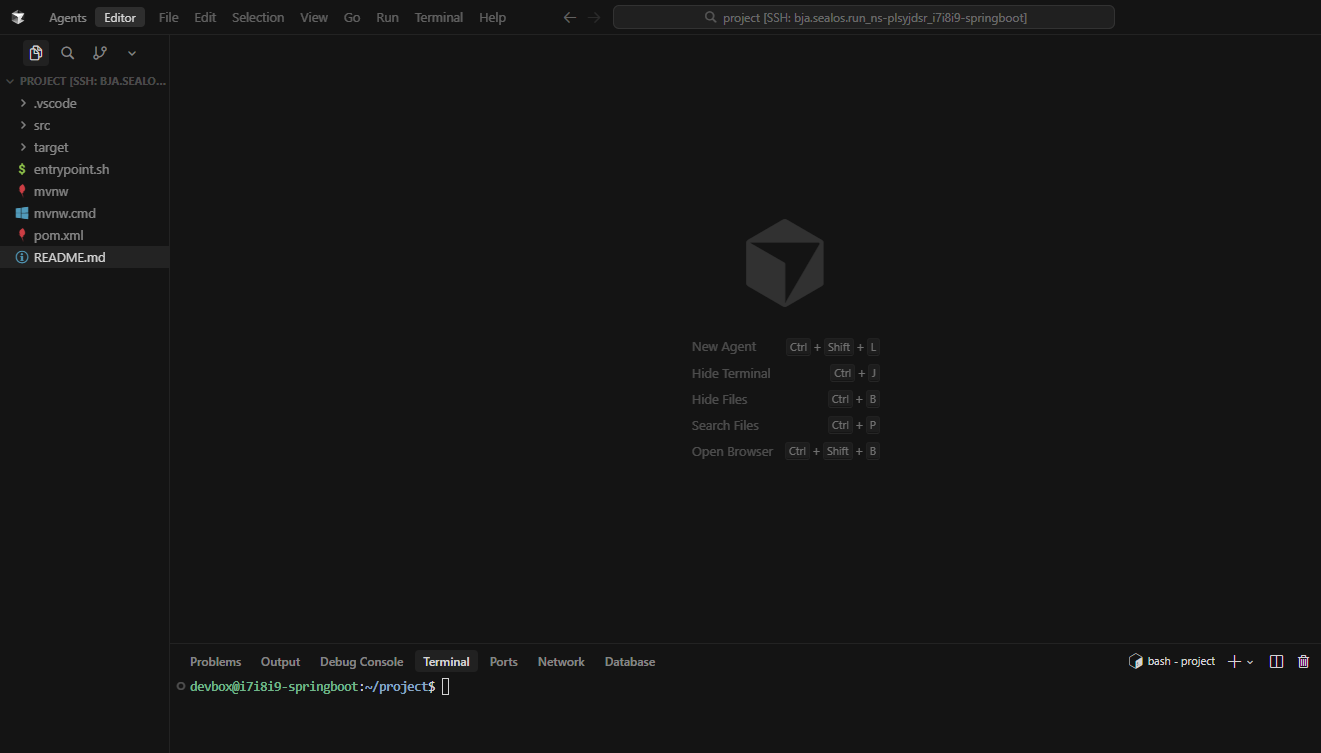Image resolution: width=1321 pixels, height=753 pixels.
Task: Switch to Editor mode
Action: coord(120,17)
